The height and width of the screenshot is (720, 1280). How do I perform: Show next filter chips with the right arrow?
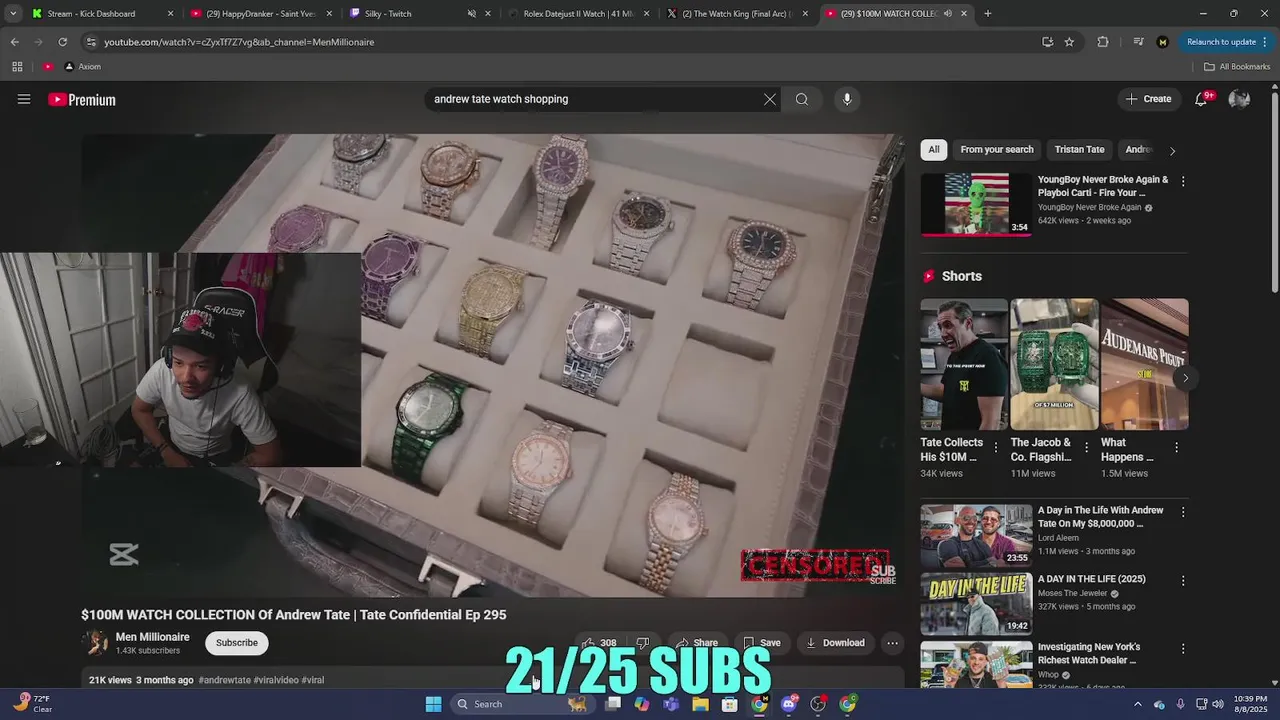click(1172, 150)
